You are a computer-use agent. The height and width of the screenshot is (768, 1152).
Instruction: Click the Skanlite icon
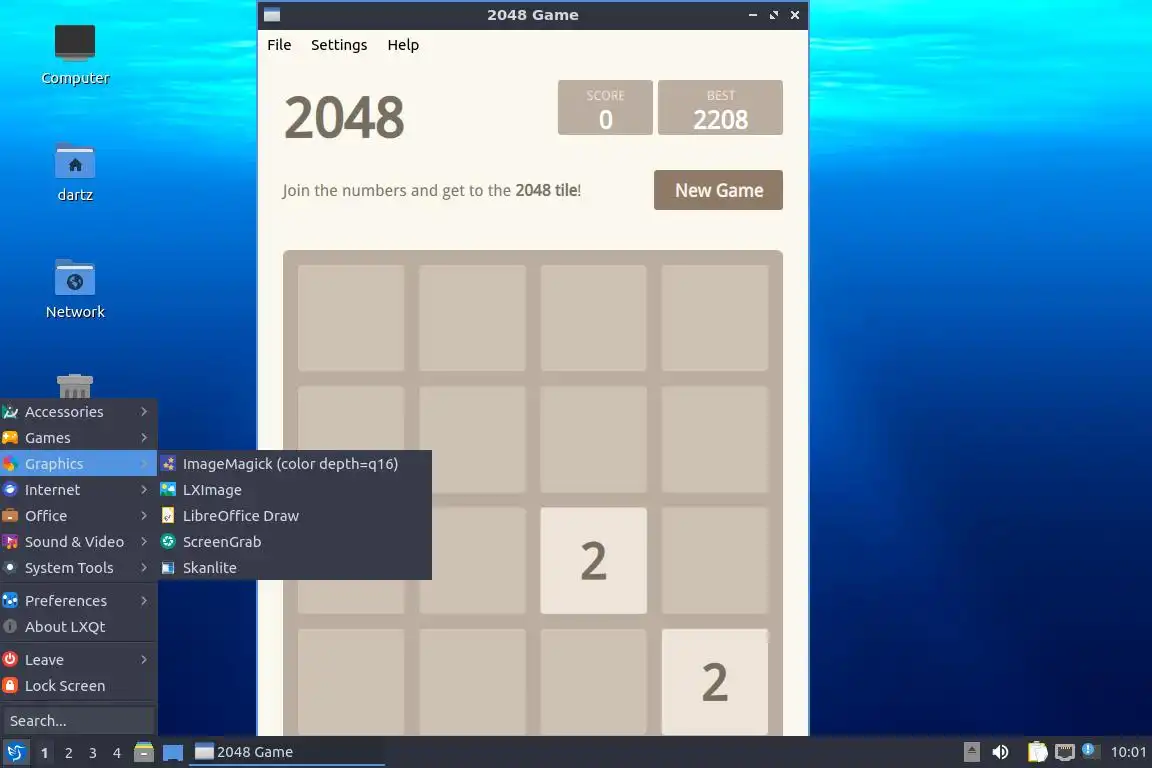click(x=168, y=568)
